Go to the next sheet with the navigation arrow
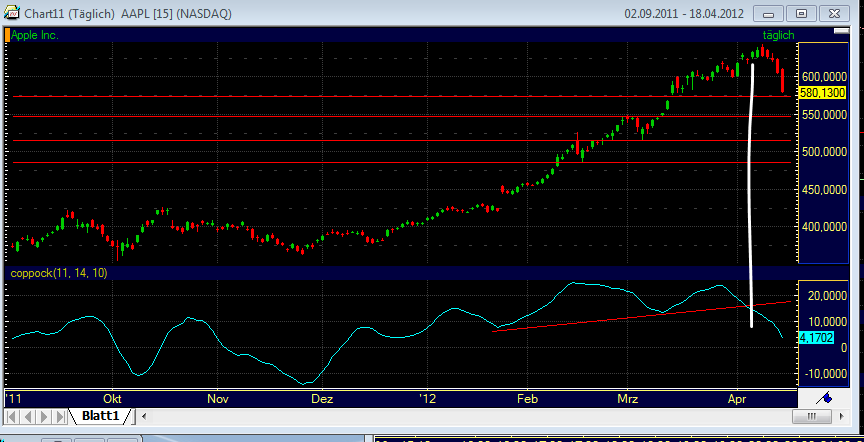Screen dimensions: 864x442 click(x=45, y=416)
